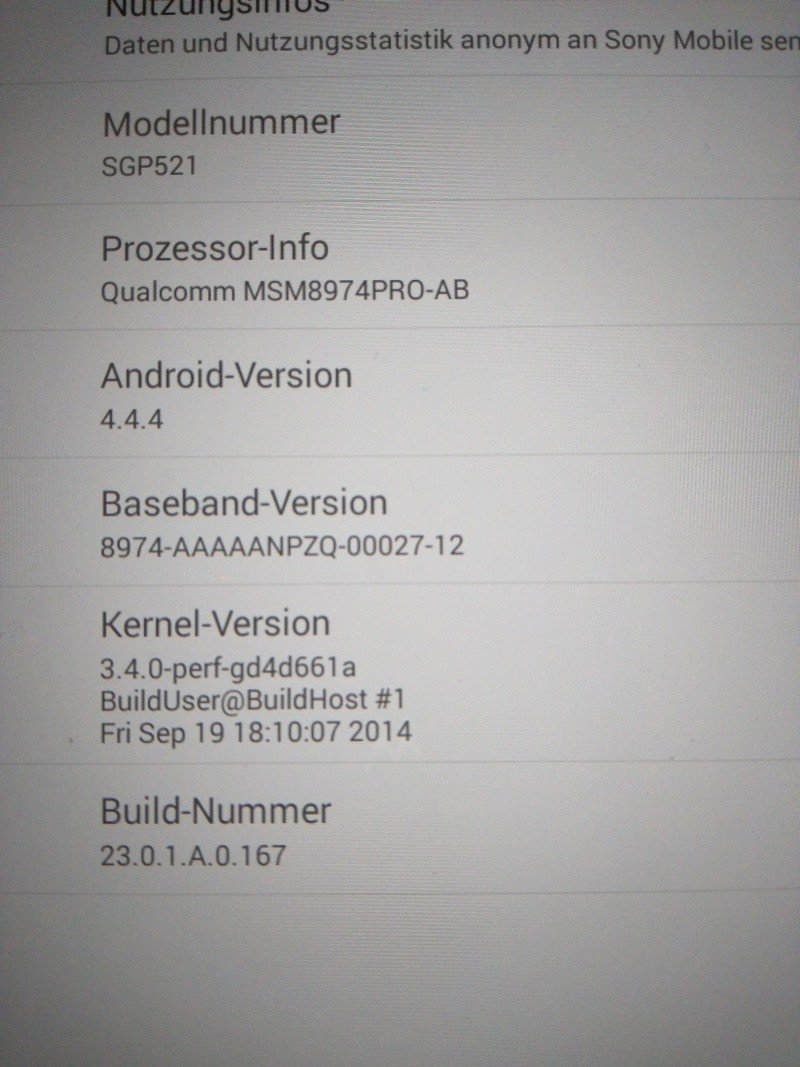Screen dimensions: 800x1067
Task: Click the 23.0.1.A.0.167 build number value
Action: coord(193,856)
